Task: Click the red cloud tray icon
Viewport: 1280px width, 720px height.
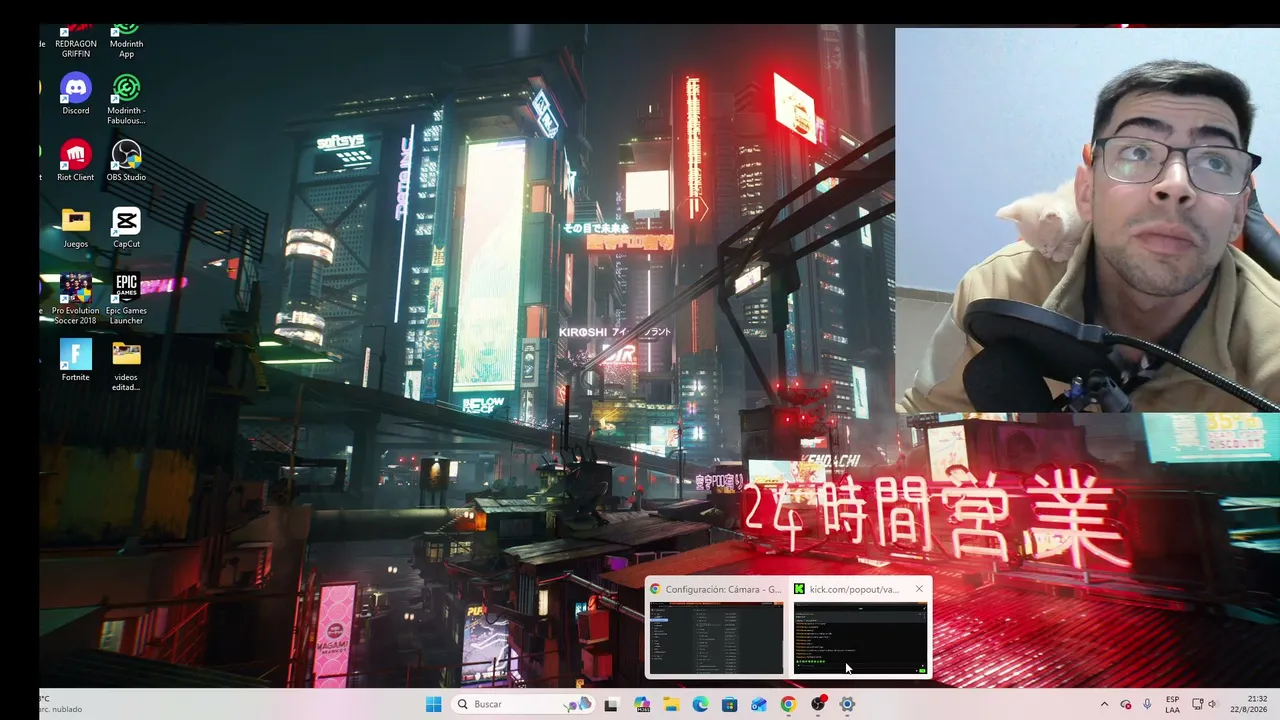Action: point(1125,704)
